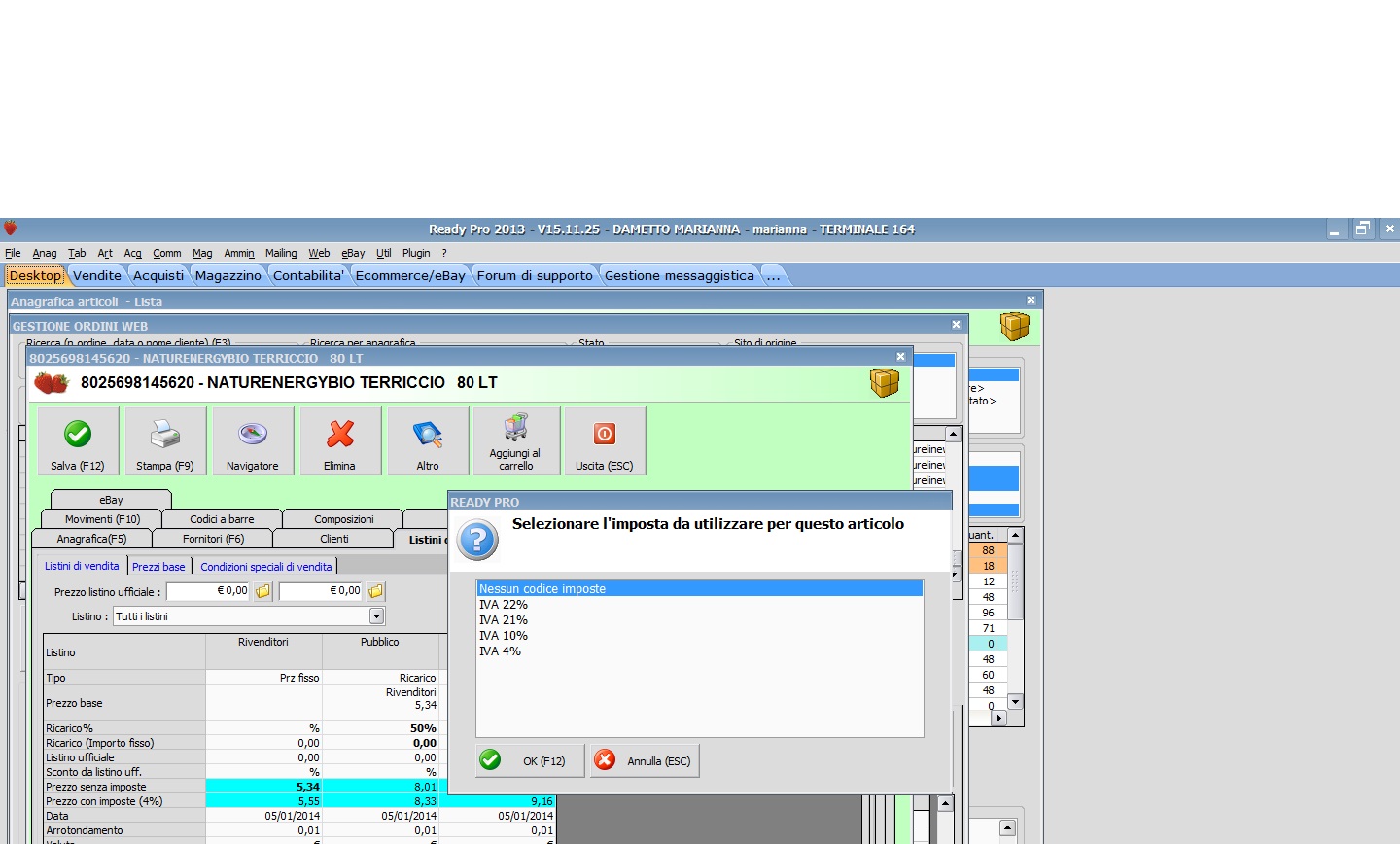Select 'IVA 22%' in the tax list
Viewport: 1400px width, 844px height.
coord(699,605)
